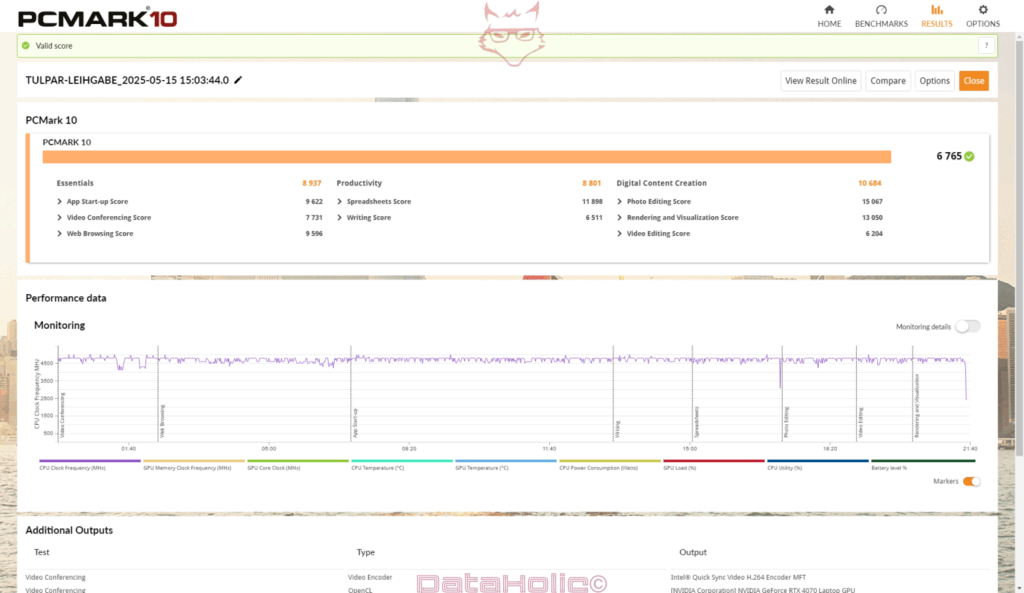Enable the Monitoring details toggle
This screenshot has width=1024, height=593.
tap(967, 327)
